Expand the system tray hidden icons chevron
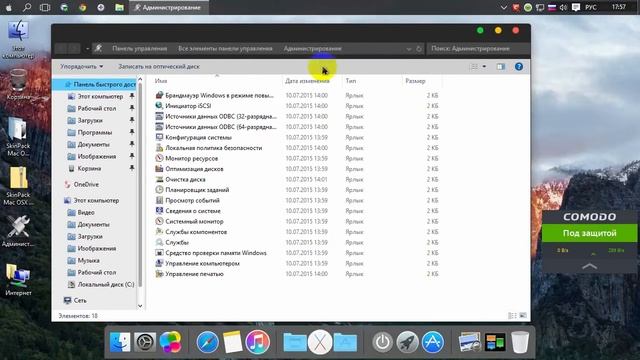Viewport: 640px width, 360px height. pyautogui.click(x=504, y=7)
